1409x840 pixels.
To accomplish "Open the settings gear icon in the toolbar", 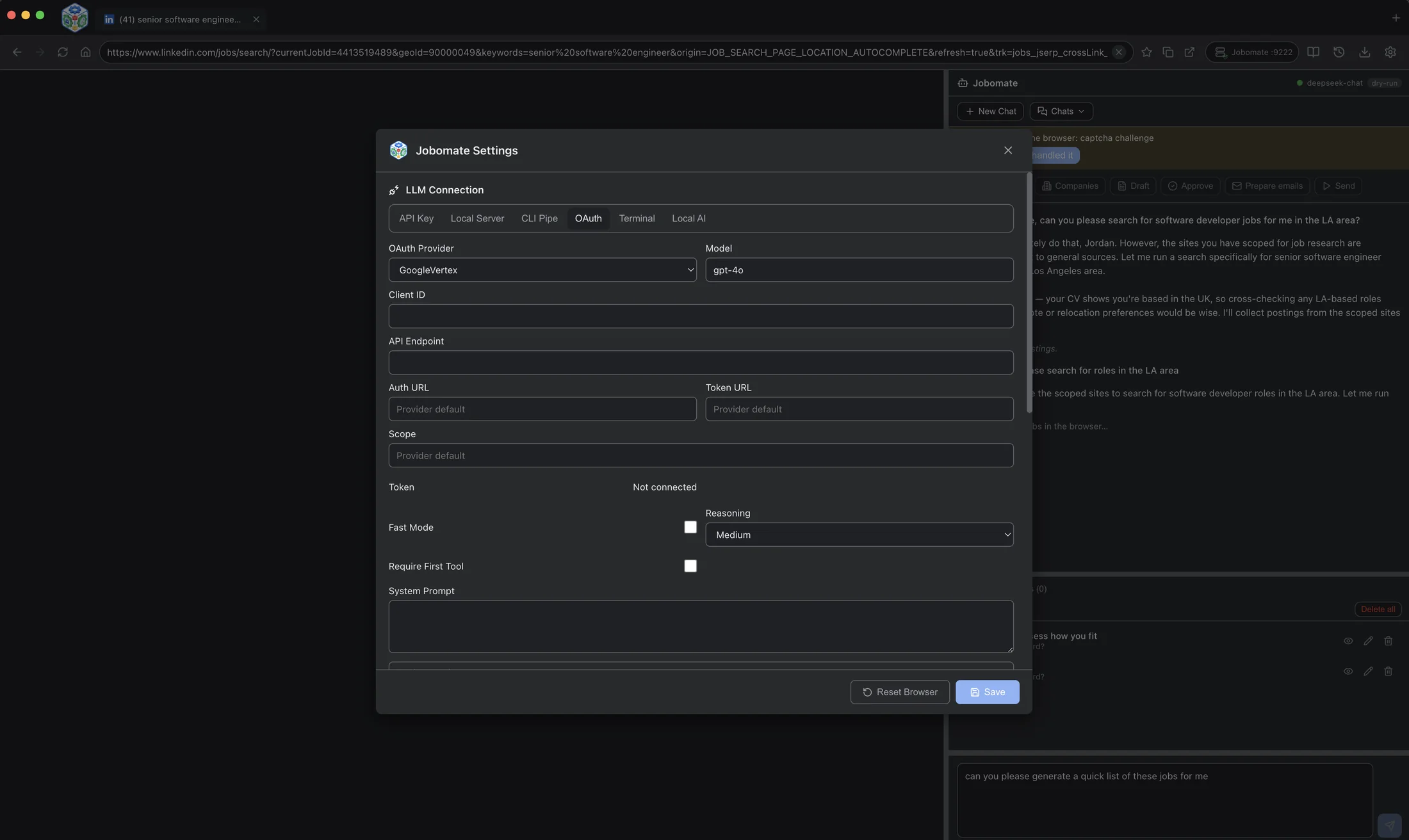I will (1390, 52).
